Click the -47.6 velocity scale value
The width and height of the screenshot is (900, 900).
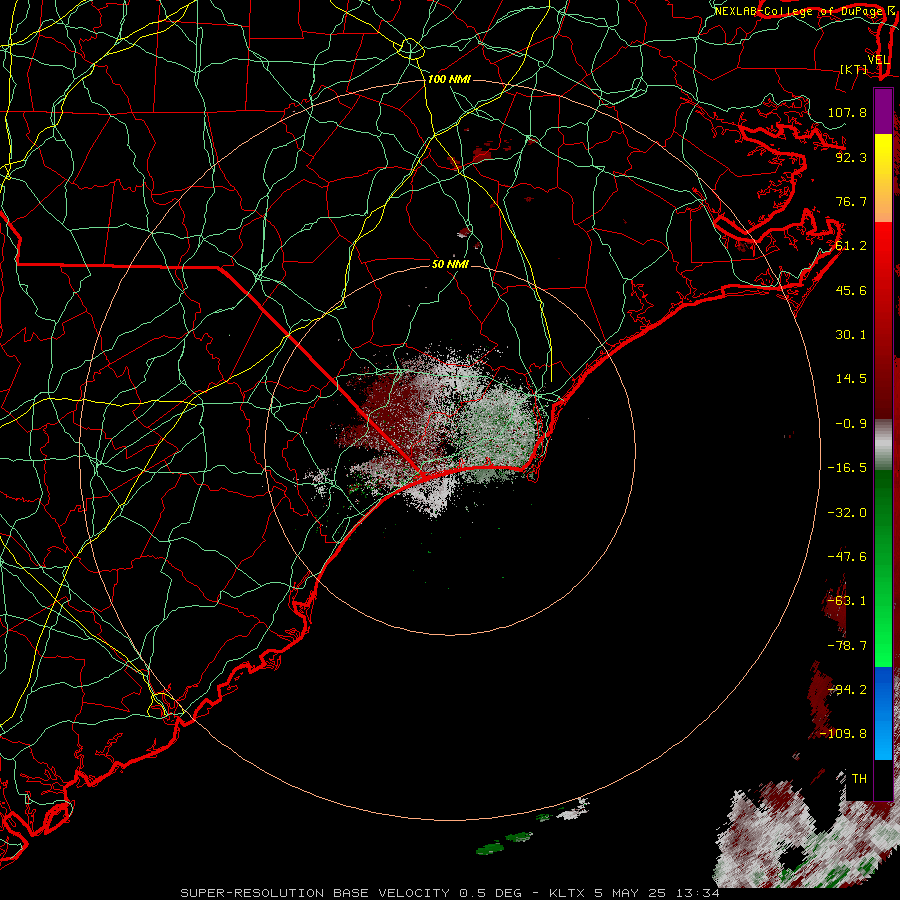(x=847, y=557)
